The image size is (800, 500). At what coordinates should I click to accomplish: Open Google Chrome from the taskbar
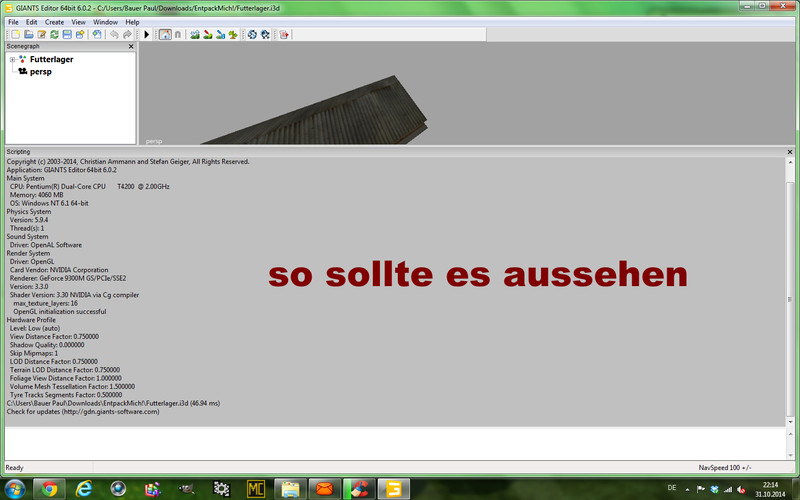[x=49, y=489]
